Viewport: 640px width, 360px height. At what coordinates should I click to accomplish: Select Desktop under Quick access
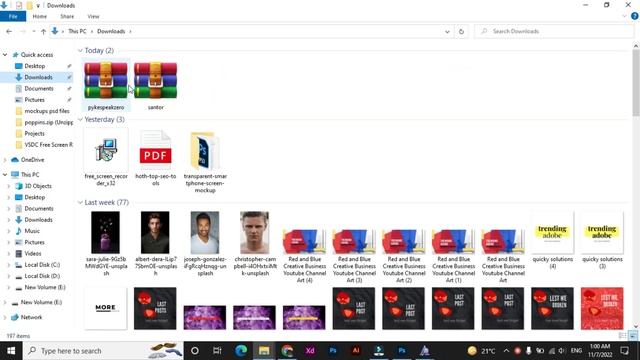[x=35, y=66]
